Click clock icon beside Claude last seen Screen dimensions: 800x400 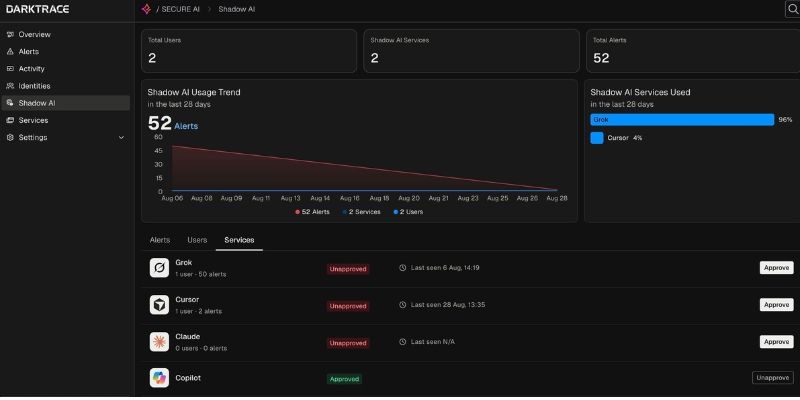pyautogui.click(x=403, y=342)
